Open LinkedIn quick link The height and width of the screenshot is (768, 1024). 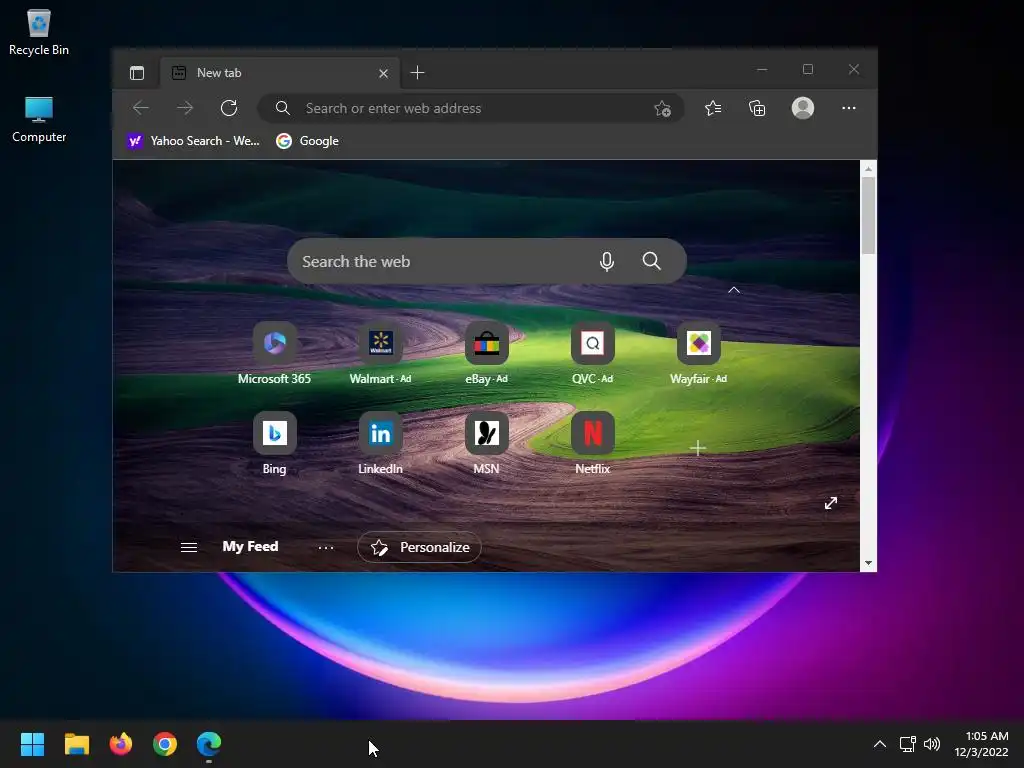coord(380,443)
